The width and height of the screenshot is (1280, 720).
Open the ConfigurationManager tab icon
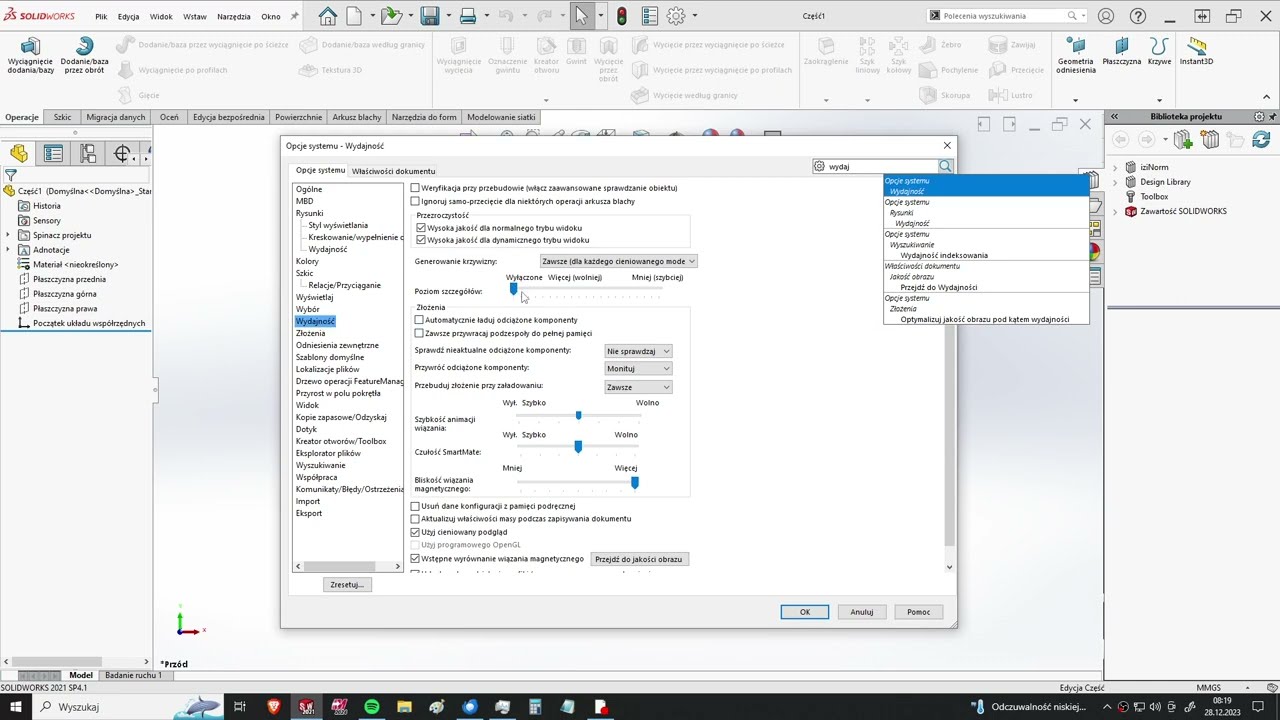coord(88,153)
